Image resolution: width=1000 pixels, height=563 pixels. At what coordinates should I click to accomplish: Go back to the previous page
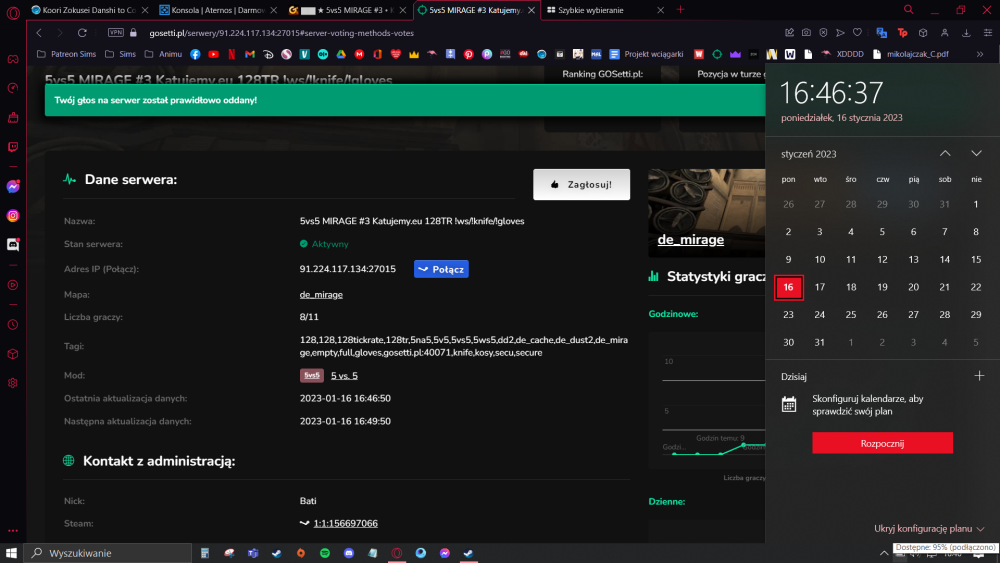coord(39,33)
